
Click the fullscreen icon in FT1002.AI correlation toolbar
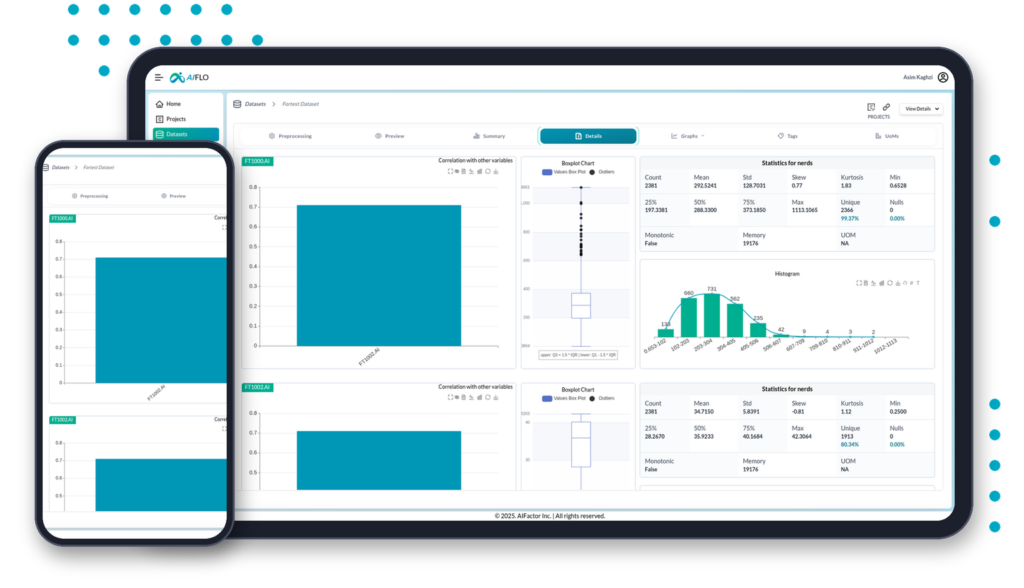[x=450, y=397]
